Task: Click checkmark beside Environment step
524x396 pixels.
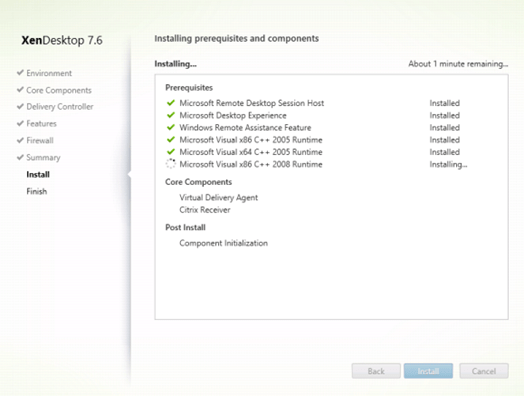Action: click(20, 73)
